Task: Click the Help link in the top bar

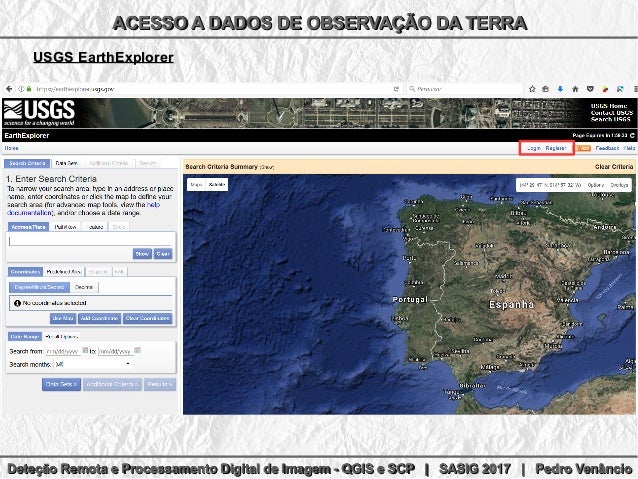Action: tap(629, 148)
